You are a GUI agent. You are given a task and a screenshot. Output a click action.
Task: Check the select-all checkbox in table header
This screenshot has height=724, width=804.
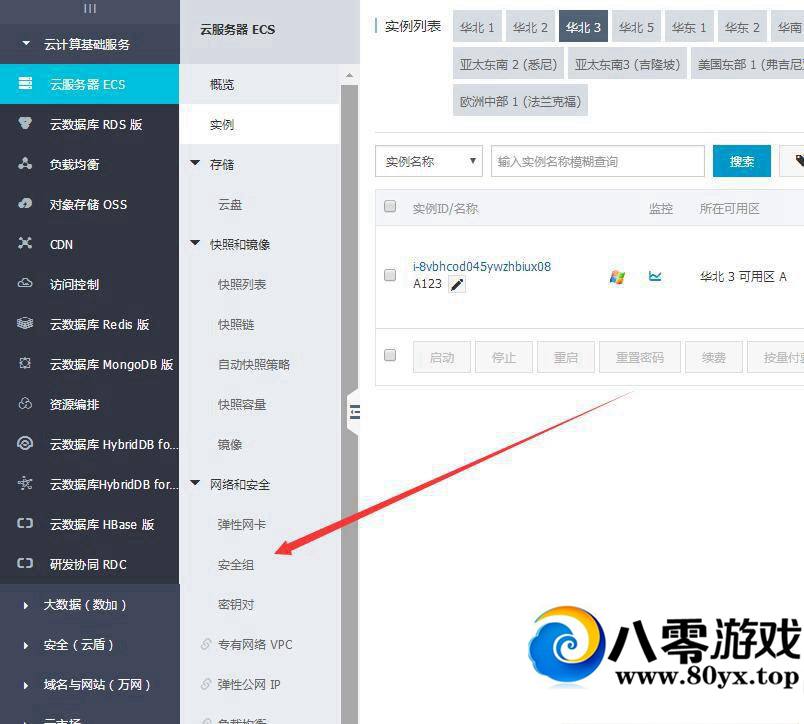click(390, 207)
